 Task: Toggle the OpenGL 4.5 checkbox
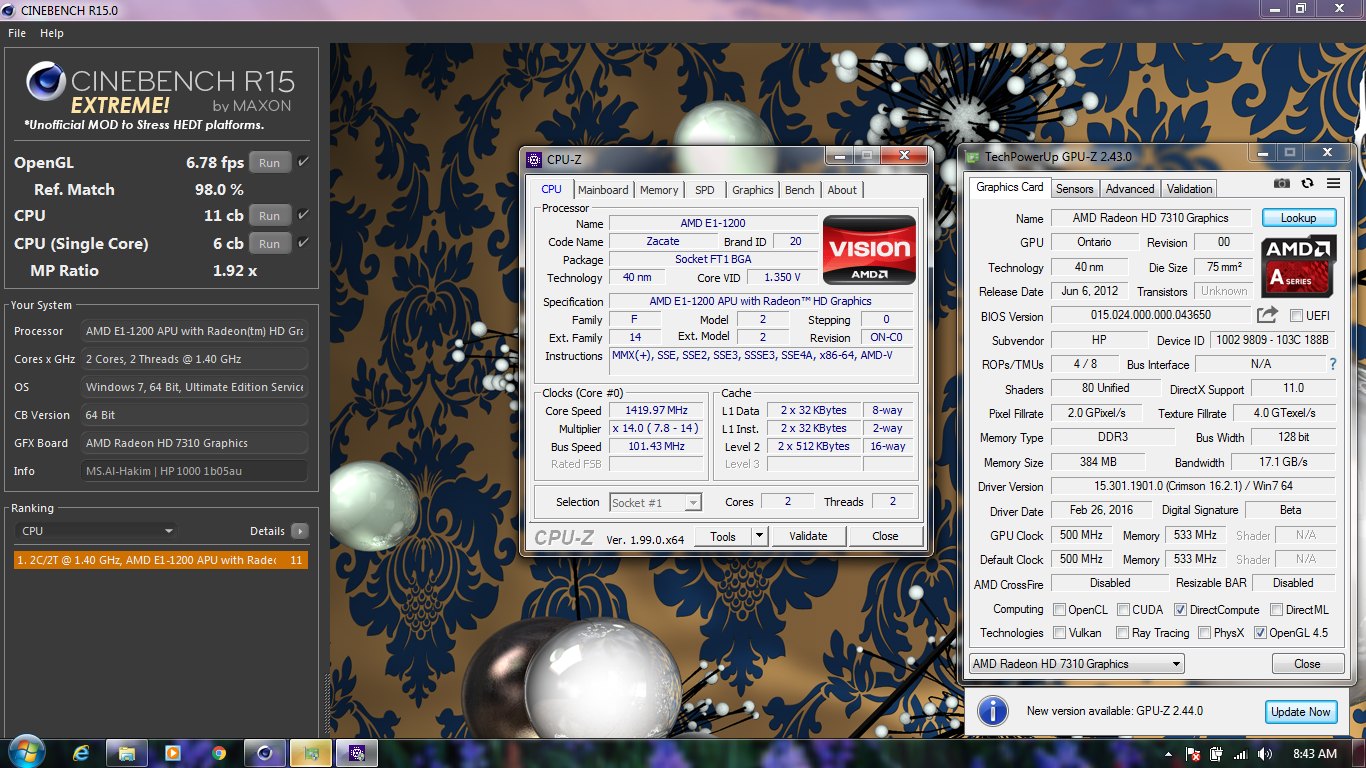[x=1260, y=632]
